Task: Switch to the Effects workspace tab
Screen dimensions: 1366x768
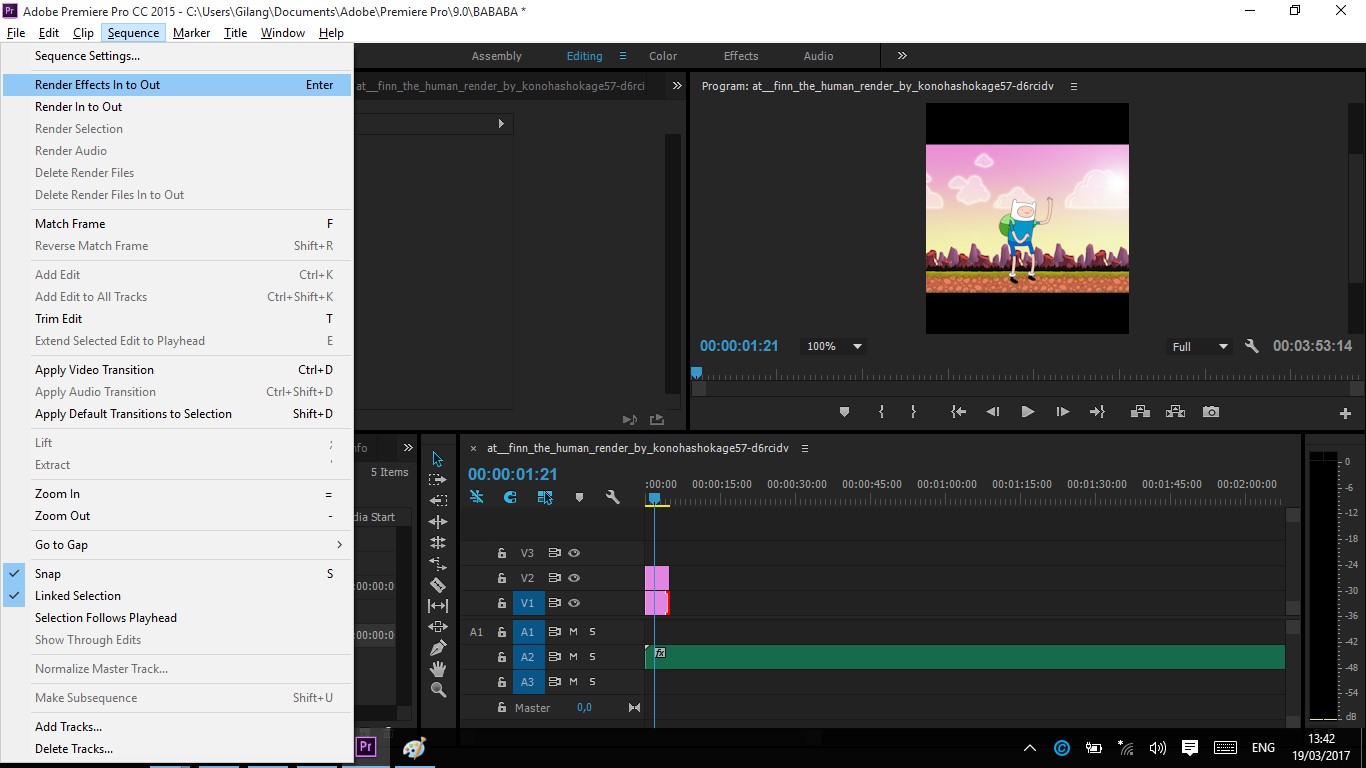Action: (741, 56)
